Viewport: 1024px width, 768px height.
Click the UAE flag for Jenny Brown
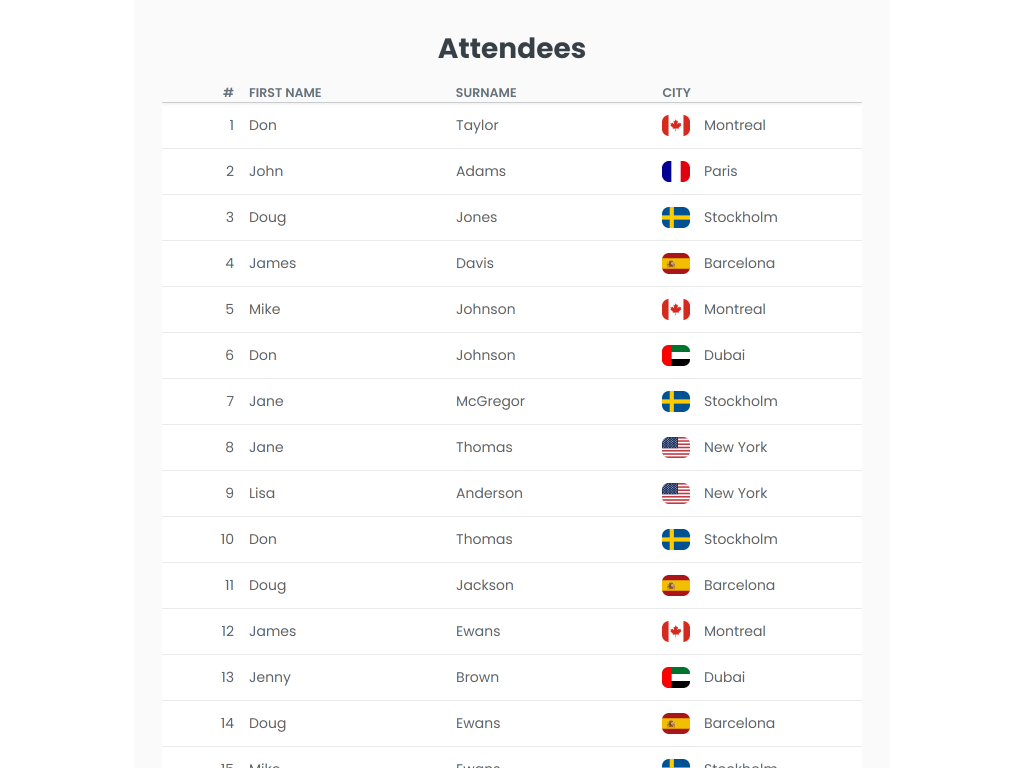pyautogui.click(x=675, y=677)
